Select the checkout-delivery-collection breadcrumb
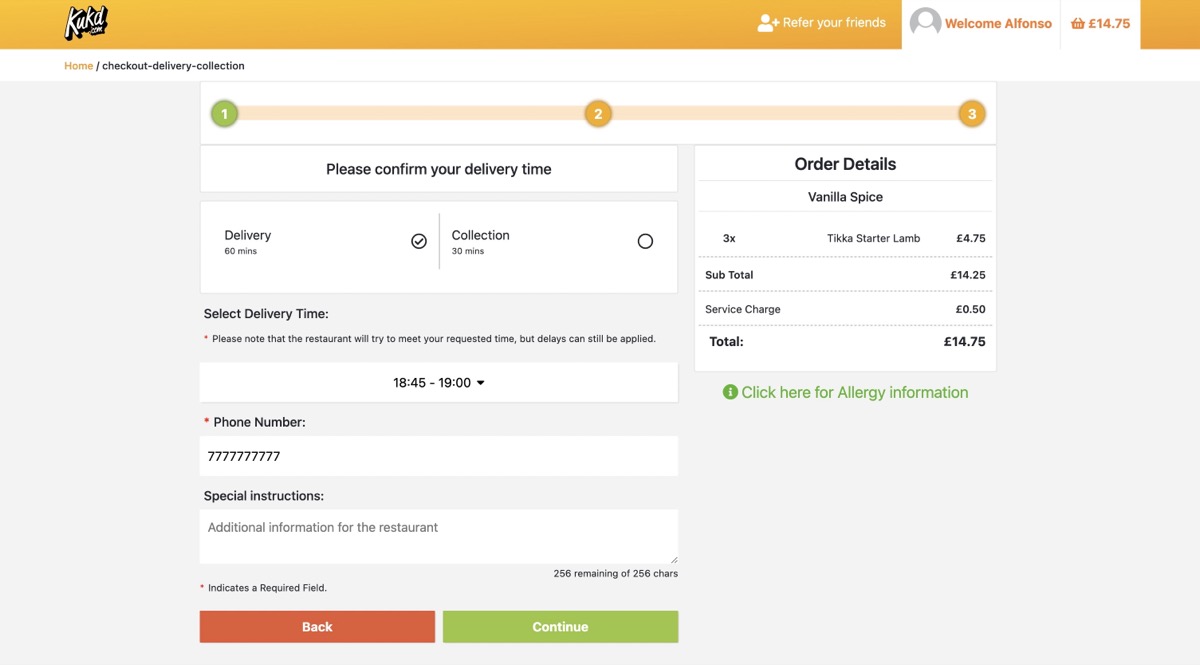Image resolution: width=1200 pixels, height=665 pixels. [x=171, y=65]
